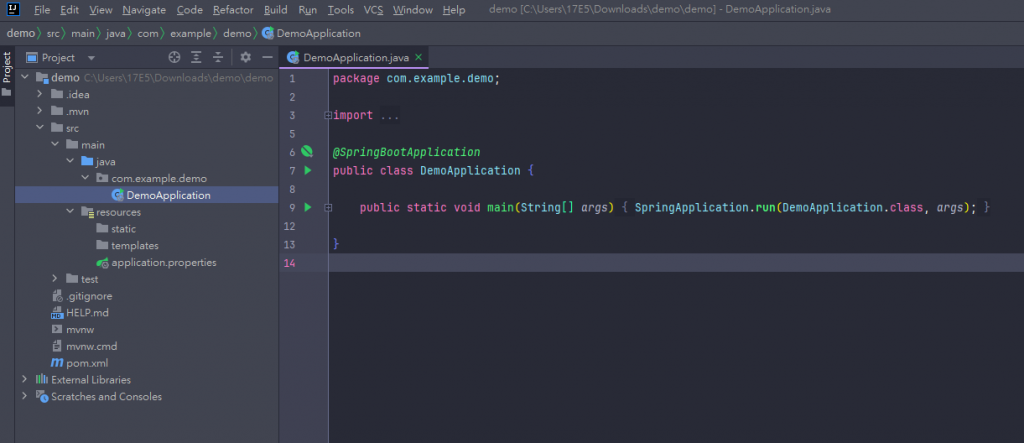Click the class icon on DemoApplication.java tab

click(293, 57)
